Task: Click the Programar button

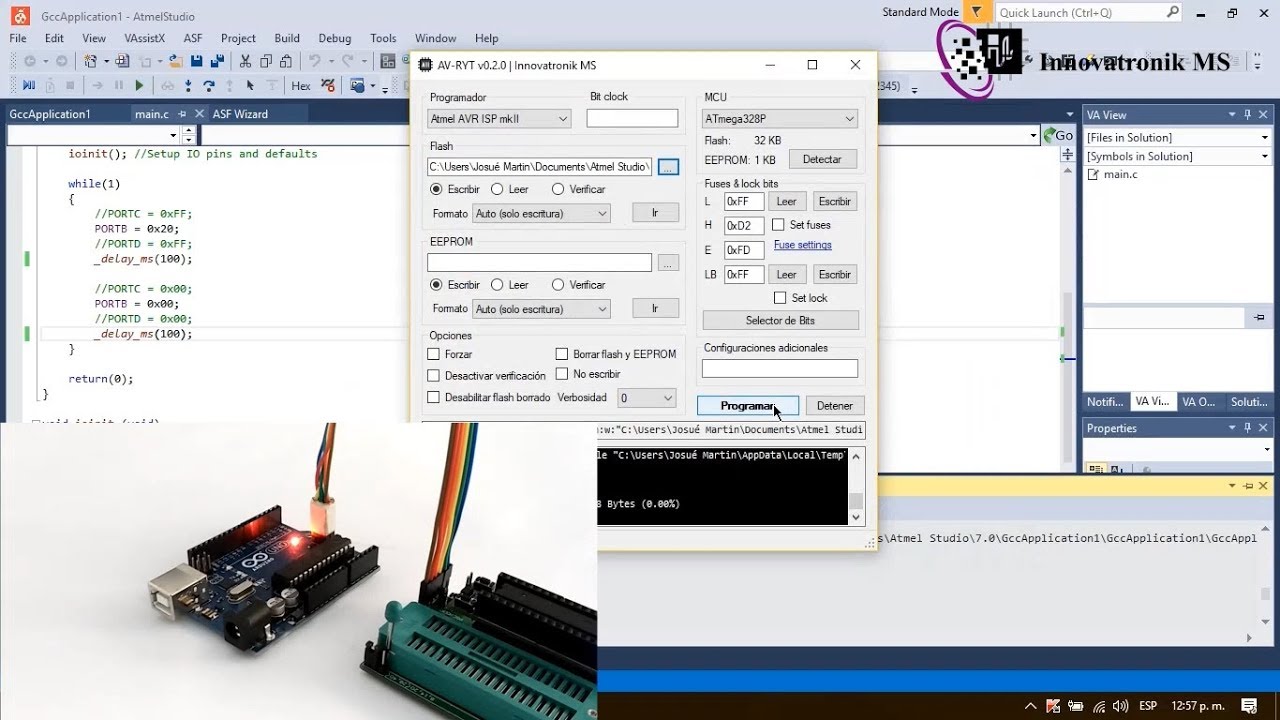Action: coord(748,406)
